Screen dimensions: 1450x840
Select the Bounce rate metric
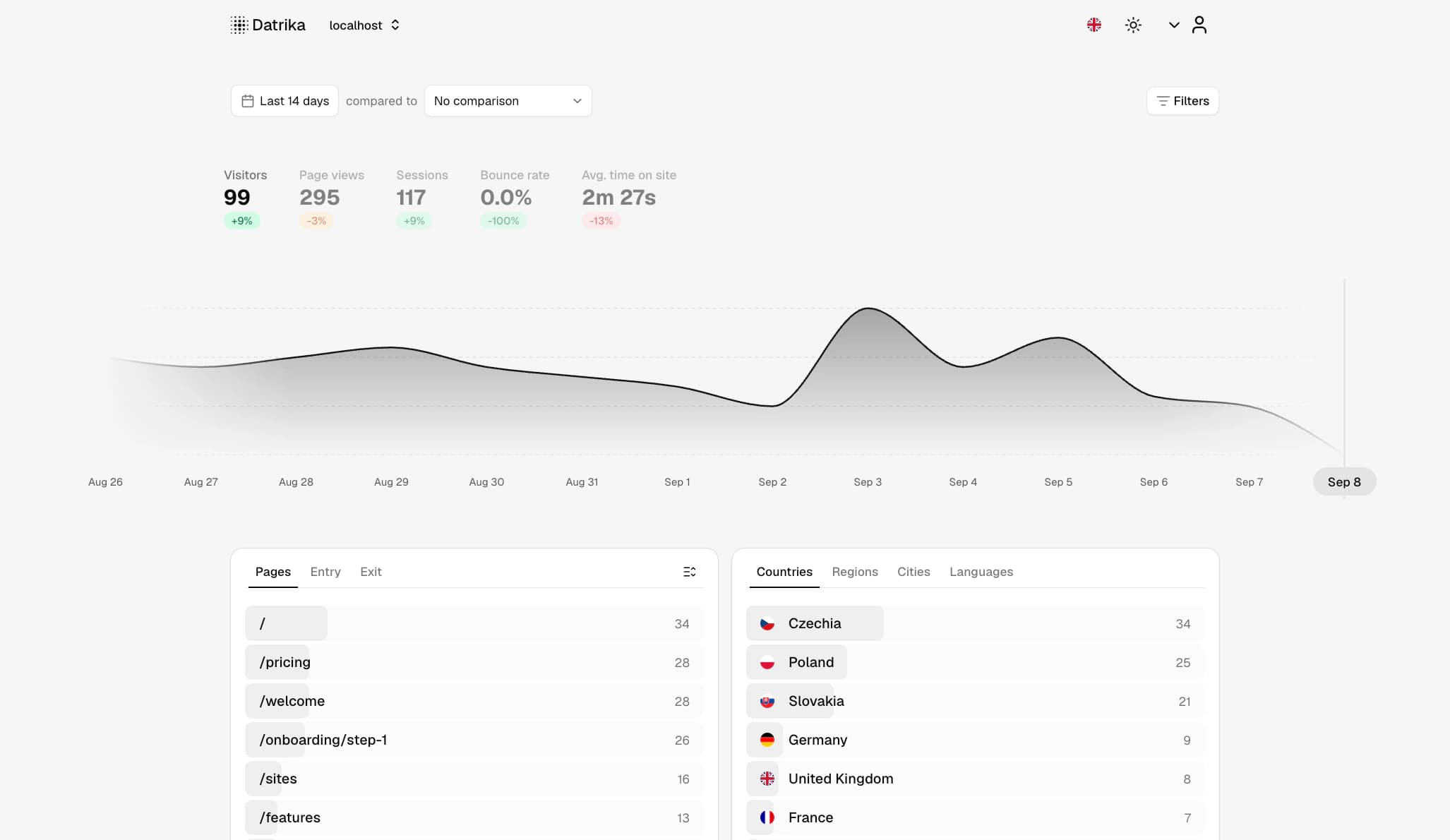515,198
